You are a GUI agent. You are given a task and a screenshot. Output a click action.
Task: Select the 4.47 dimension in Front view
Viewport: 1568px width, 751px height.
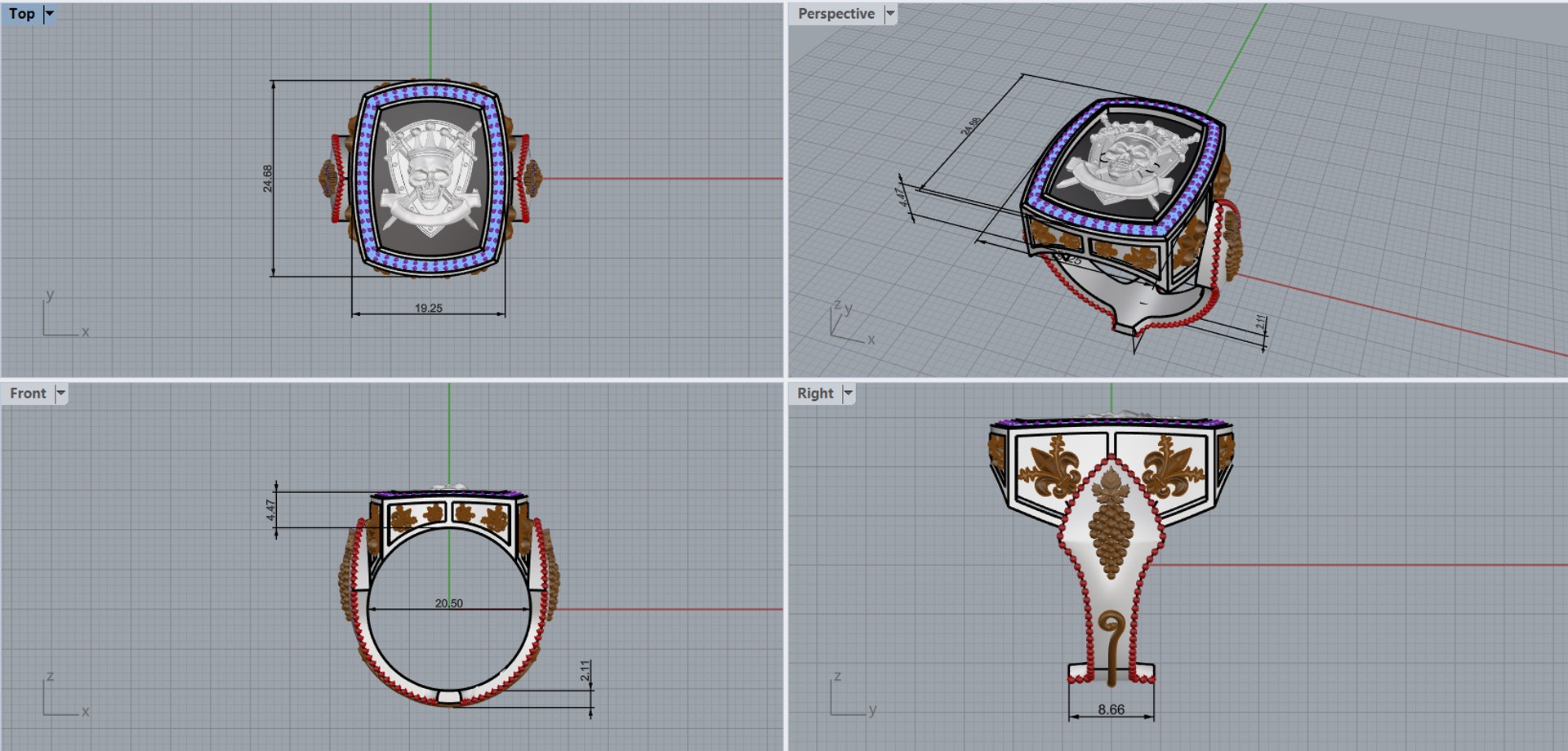[271, 511]
